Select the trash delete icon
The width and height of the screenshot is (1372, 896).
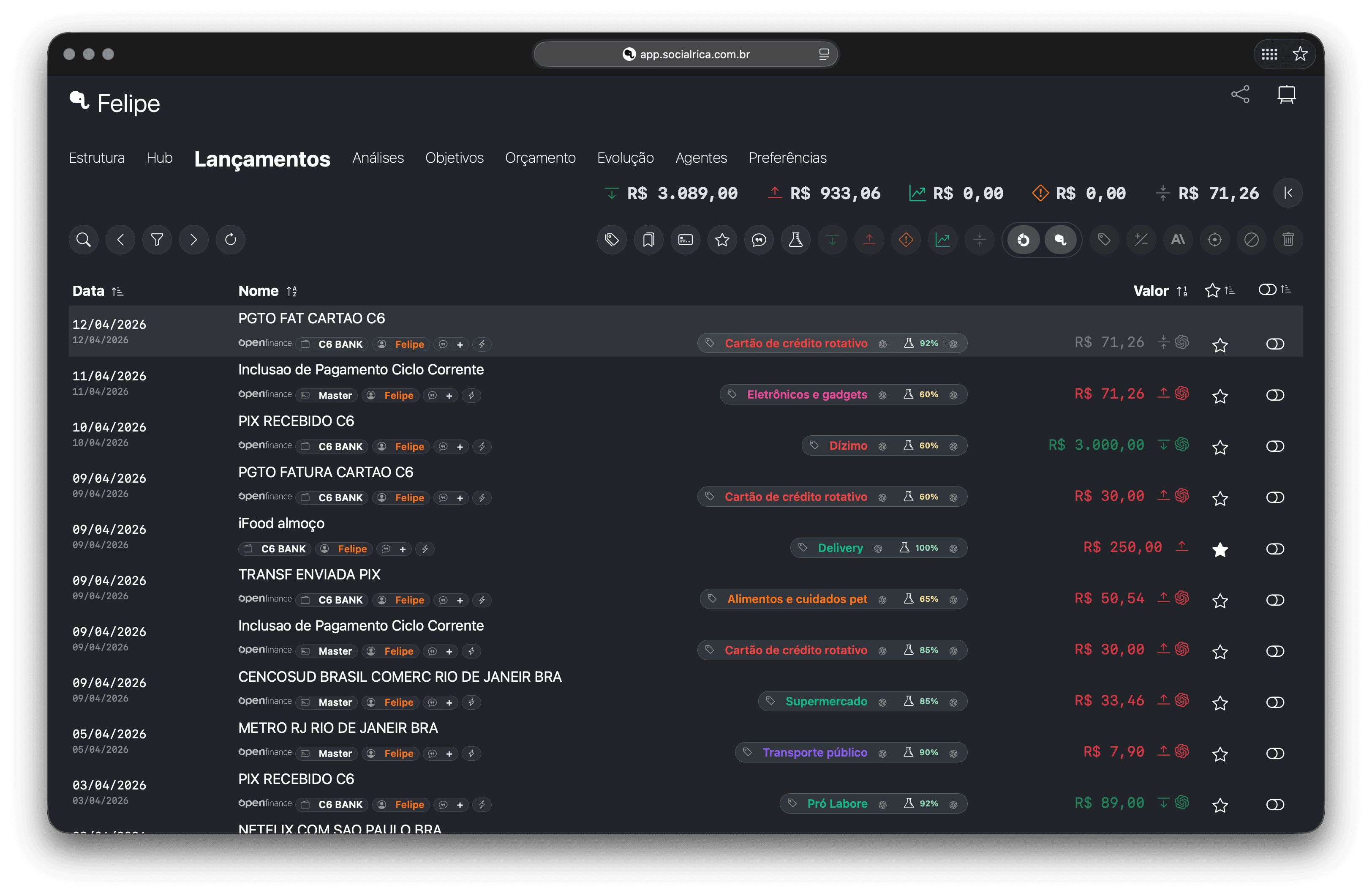pos(1289,240)
